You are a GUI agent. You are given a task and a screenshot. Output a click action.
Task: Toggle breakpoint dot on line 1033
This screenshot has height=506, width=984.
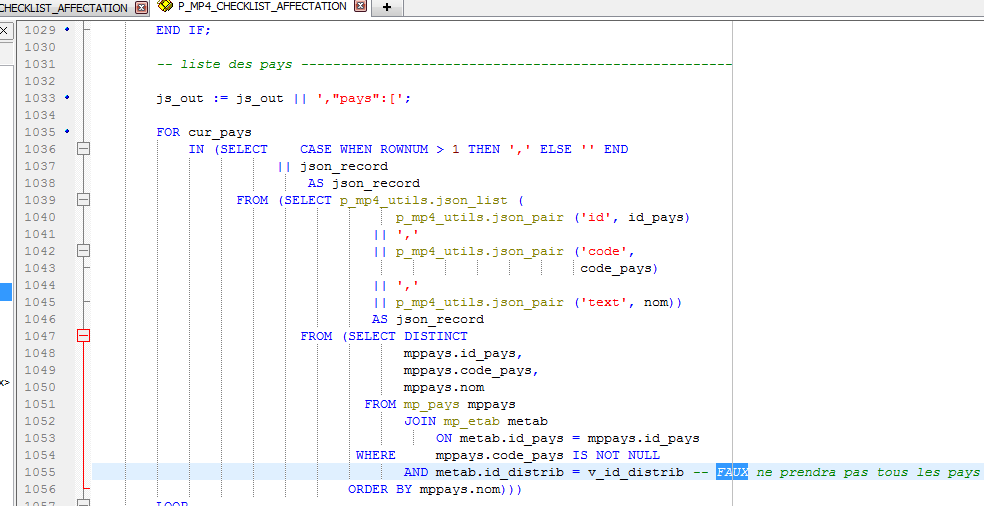pos(67,98)
